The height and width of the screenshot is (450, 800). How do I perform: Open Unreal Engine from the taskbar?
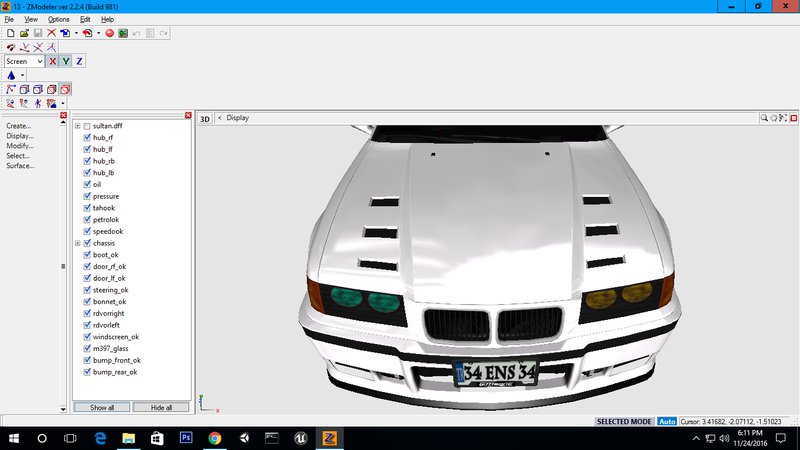click(301, 438)
